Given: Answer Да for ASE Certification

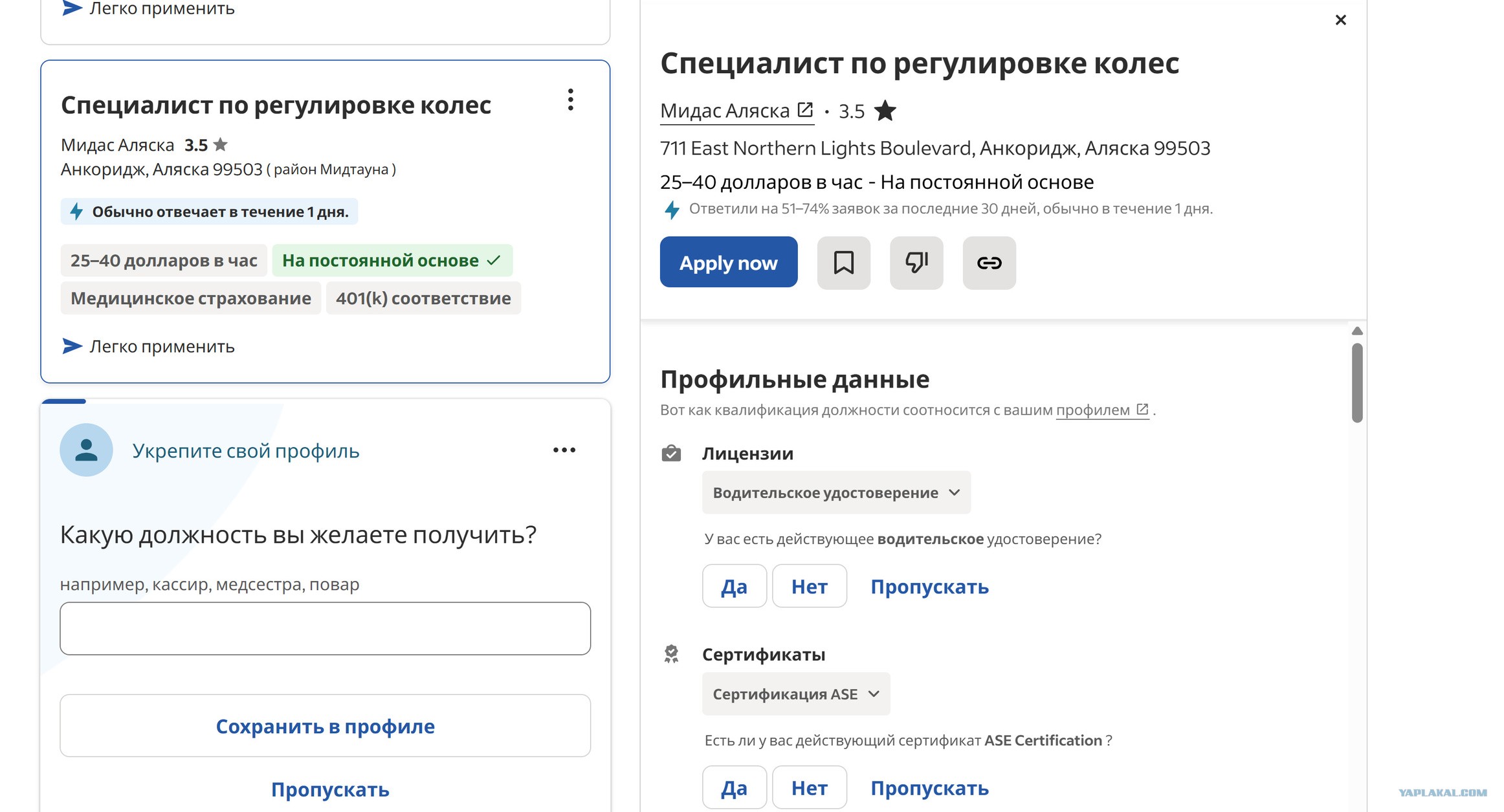Looking at the screenshot, I should tap(735, 787).
